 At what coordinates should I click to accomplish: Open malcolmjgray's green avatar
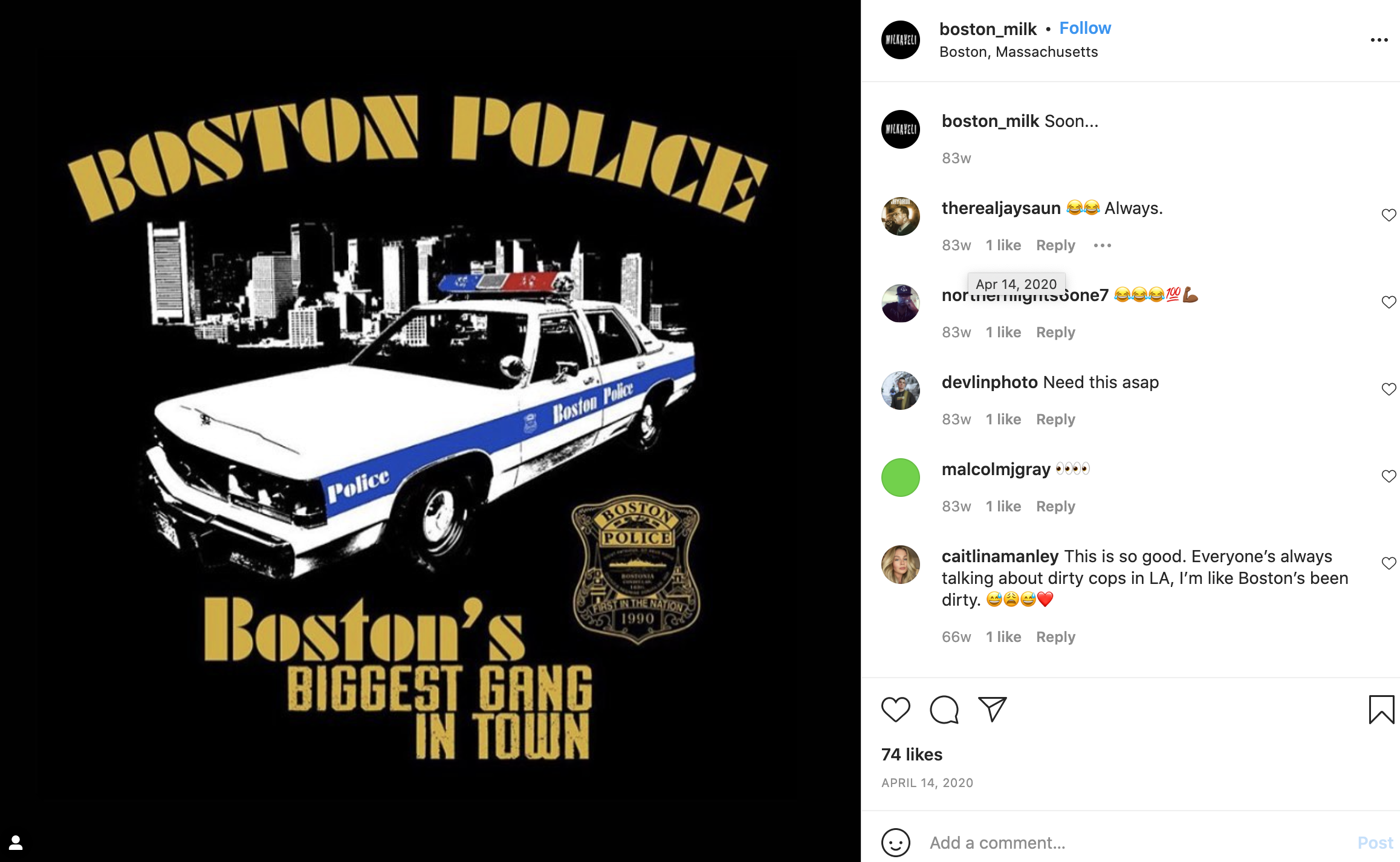tap(901, 478)
